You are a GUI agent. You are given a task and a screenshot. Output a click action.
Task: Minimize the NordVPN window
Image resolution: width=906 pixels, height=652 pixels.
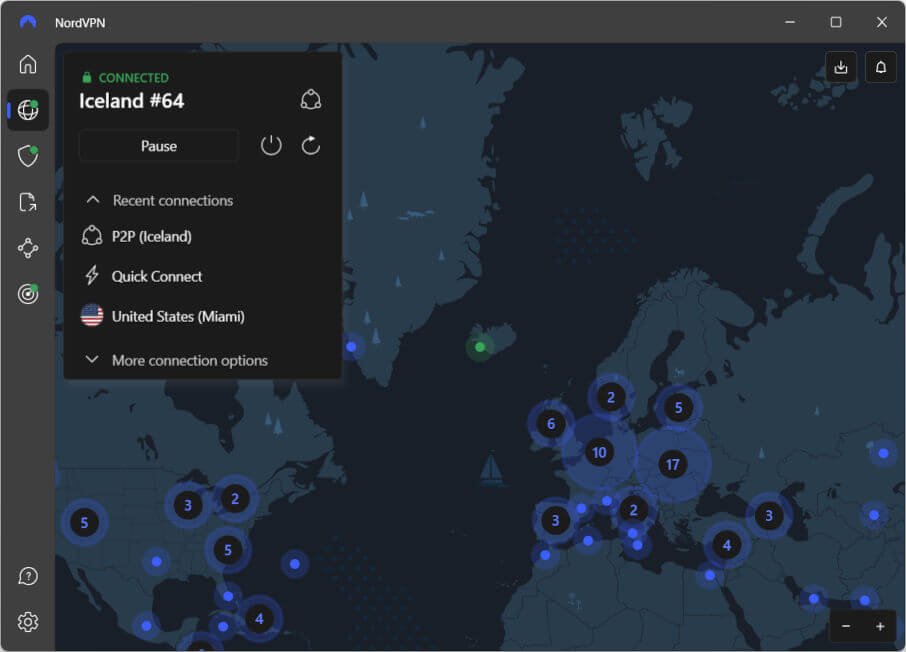coord(790,22)
